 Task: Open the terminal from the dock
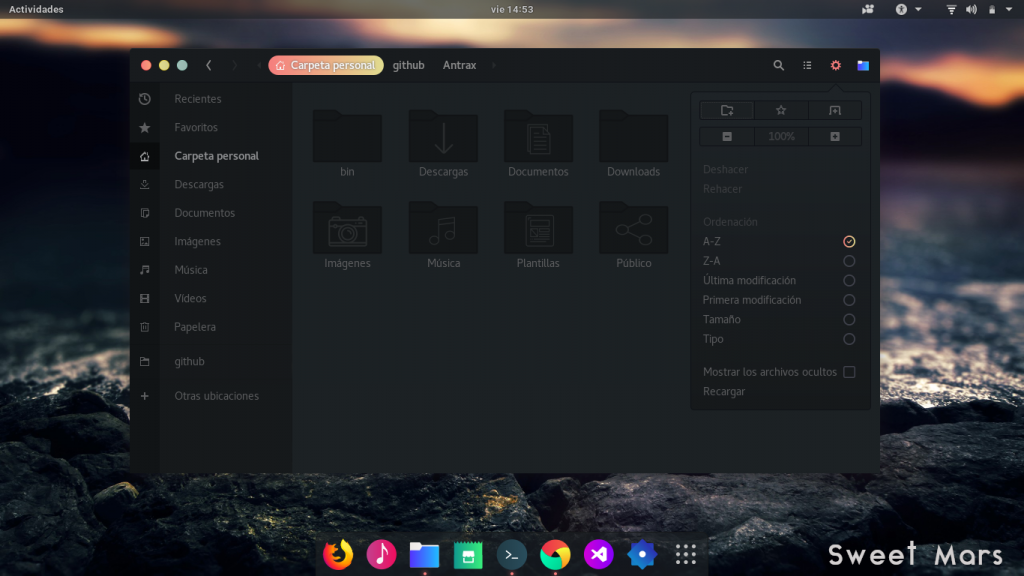[x=511, y=554]
